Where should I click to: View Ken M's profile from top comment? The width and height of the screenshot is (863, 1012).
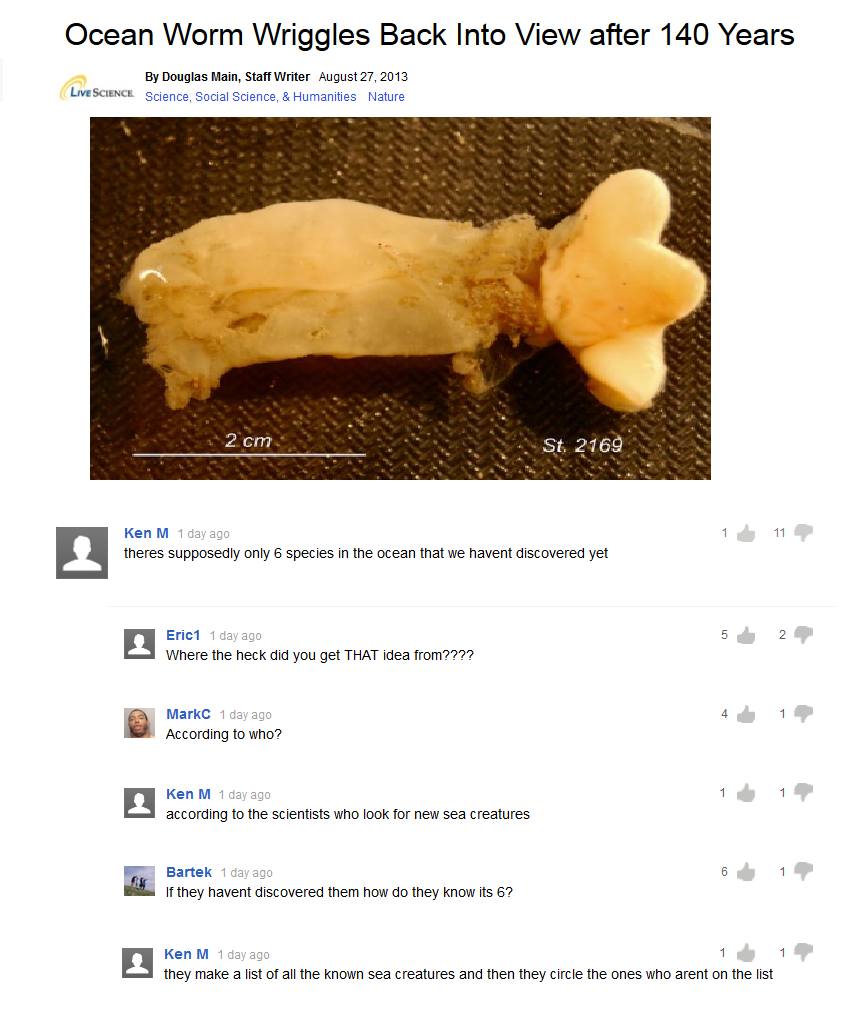pyautogui.click(x=146, y=533)
